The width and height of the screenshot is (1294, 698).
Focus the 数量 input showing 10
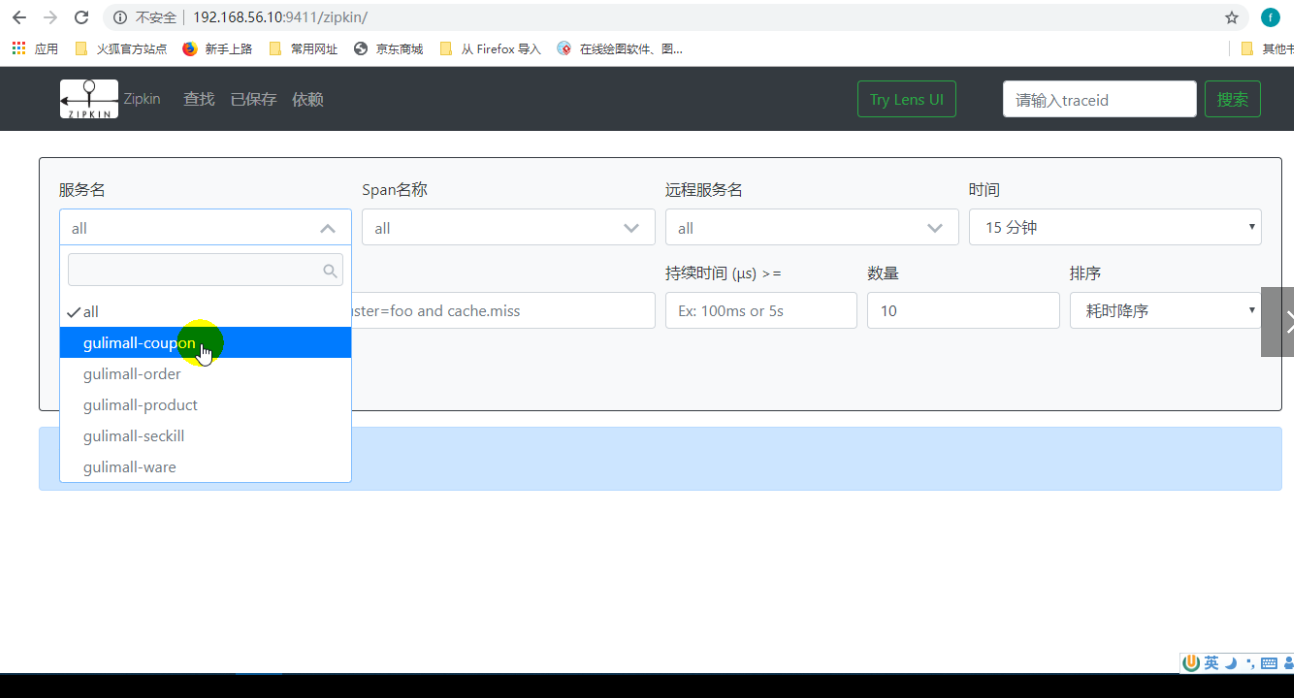pyautogui.click(x=963, y=310)
